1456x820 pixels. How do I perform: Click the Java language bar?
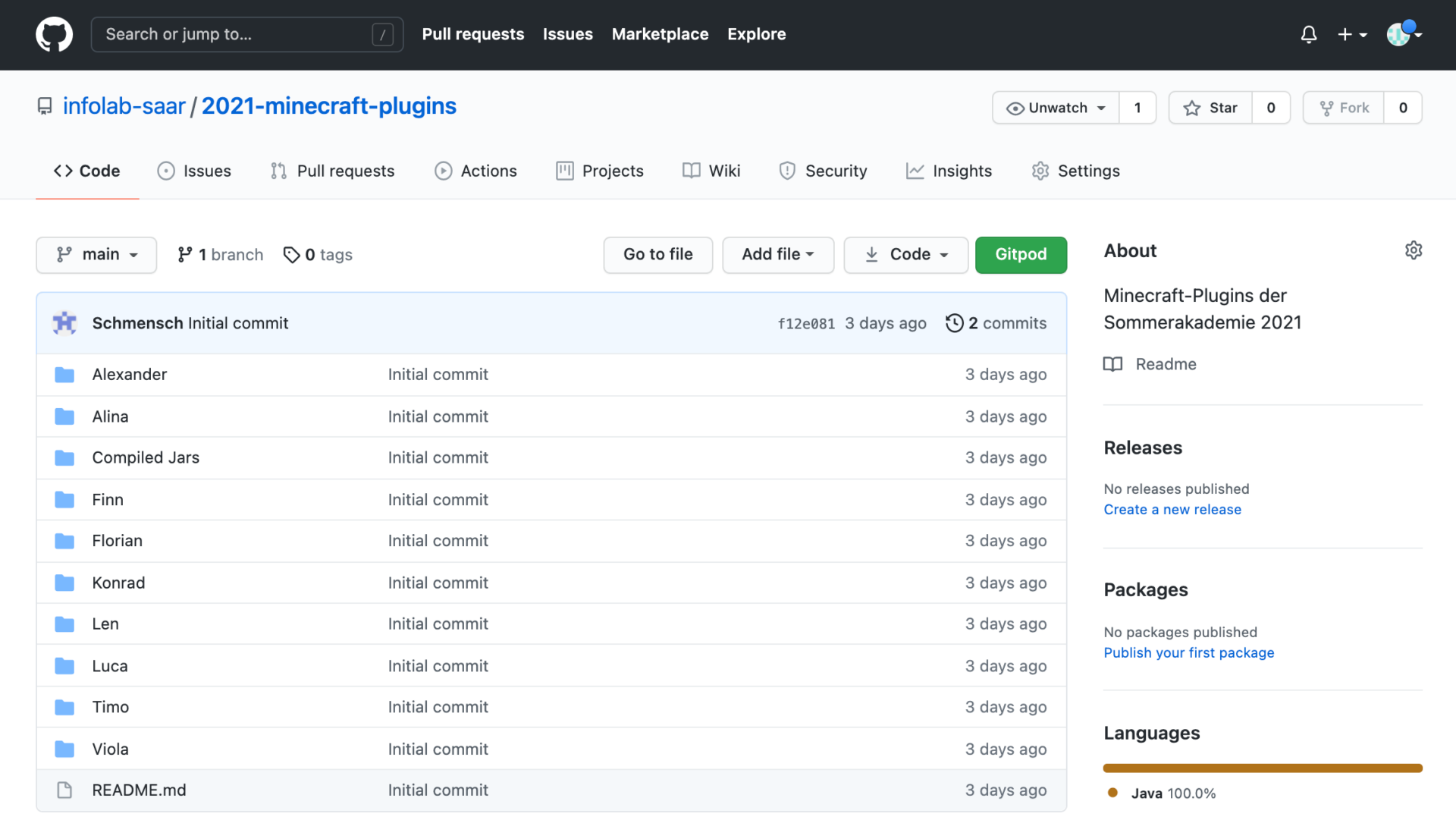(1262, 768)
